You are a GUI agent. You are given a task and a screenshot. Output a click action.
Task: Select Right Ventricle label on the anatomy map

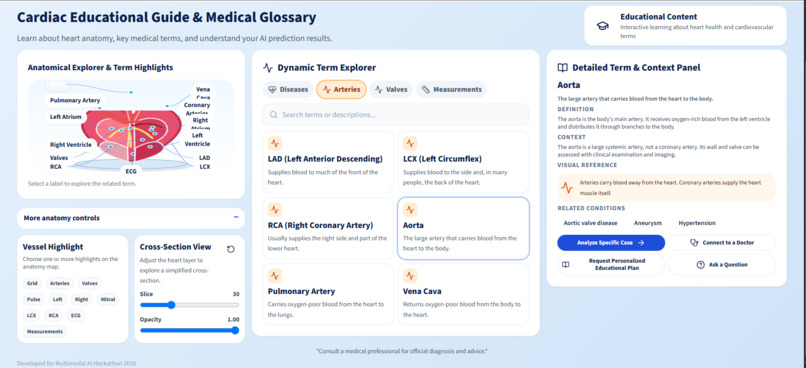click(x=70, y=145)
